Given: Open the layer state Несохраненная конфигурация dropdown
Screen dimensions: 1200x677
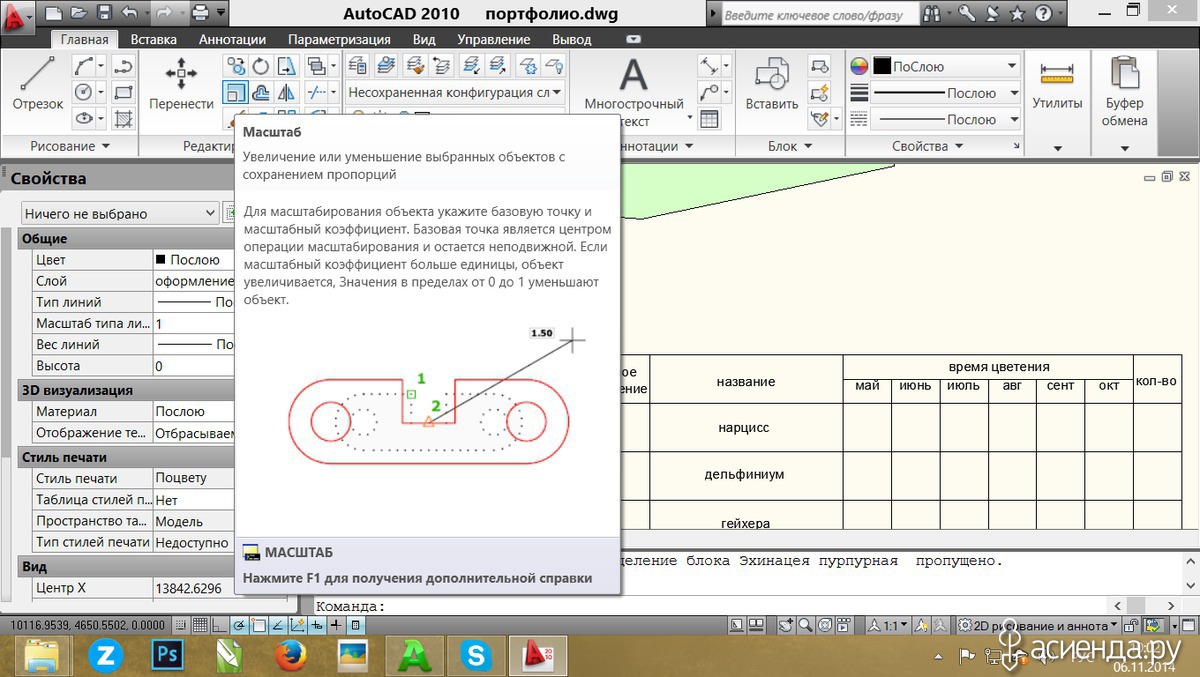Looking at the screenshot, I should click(455, 93).
